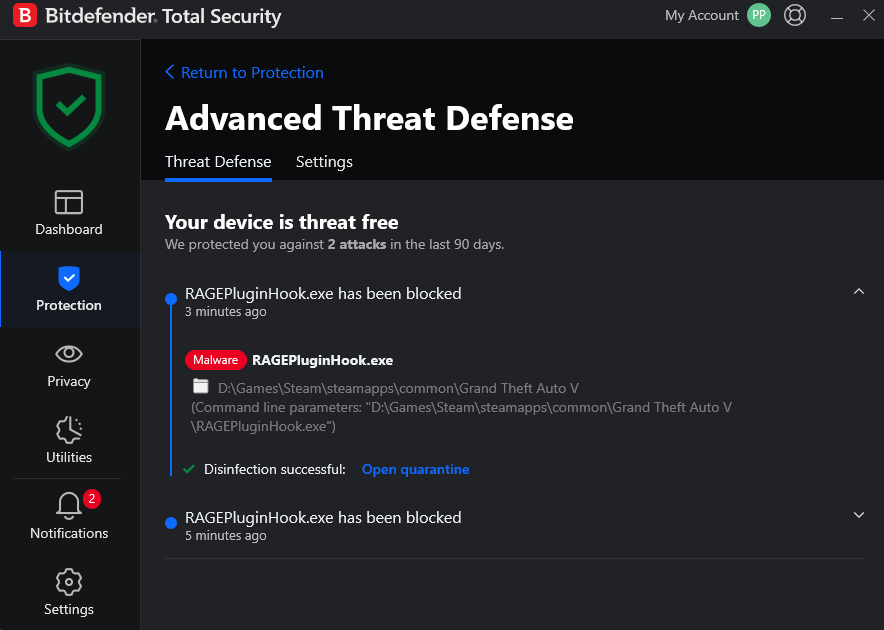The image size is (884, 630).
Task: Click the PP account avatar
Action: coord(759,16)
